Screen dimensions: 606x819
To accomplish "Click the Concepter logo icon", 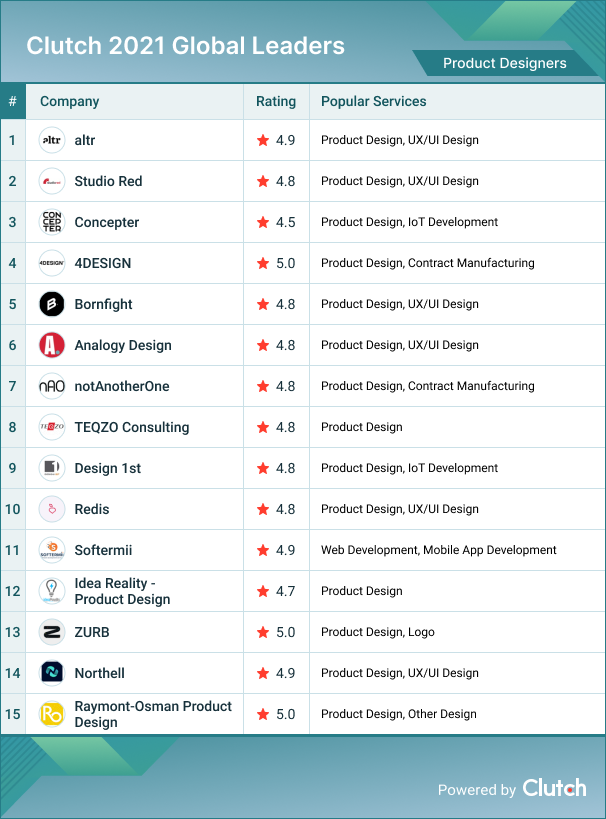I will [52, 222].
